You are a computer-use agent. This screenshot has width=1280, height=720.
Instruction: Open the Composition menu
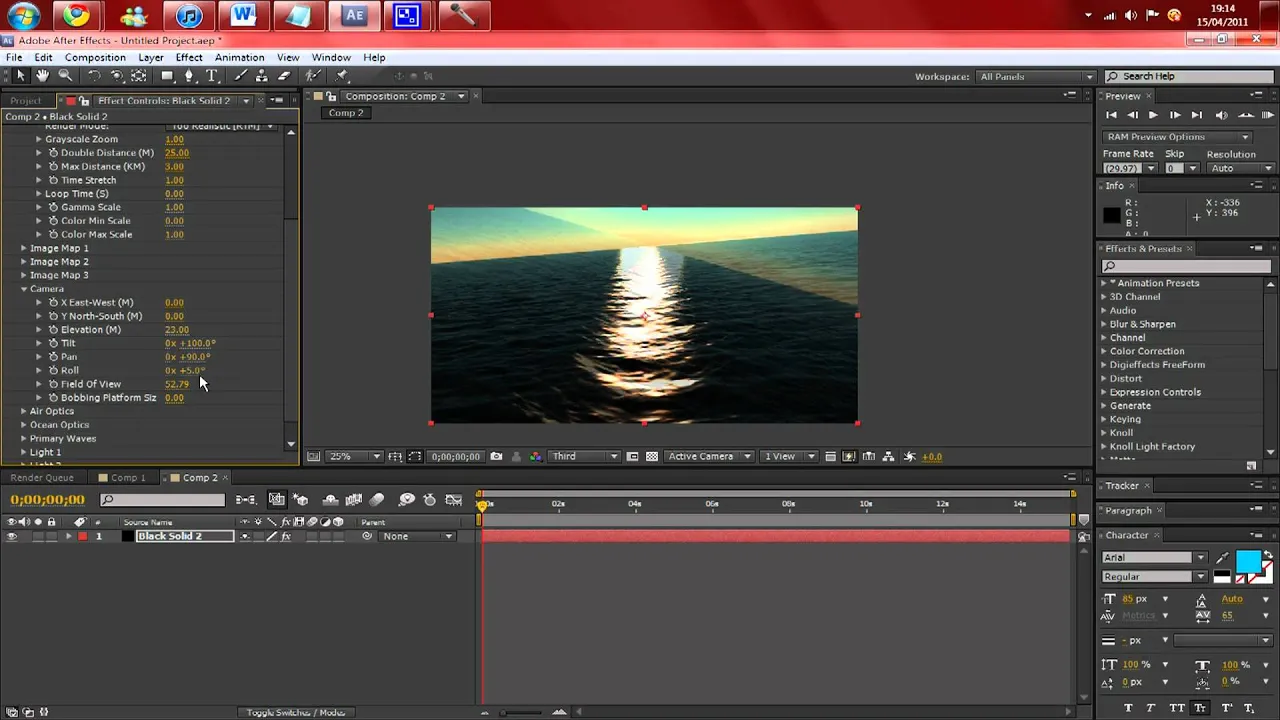[95, 57]
